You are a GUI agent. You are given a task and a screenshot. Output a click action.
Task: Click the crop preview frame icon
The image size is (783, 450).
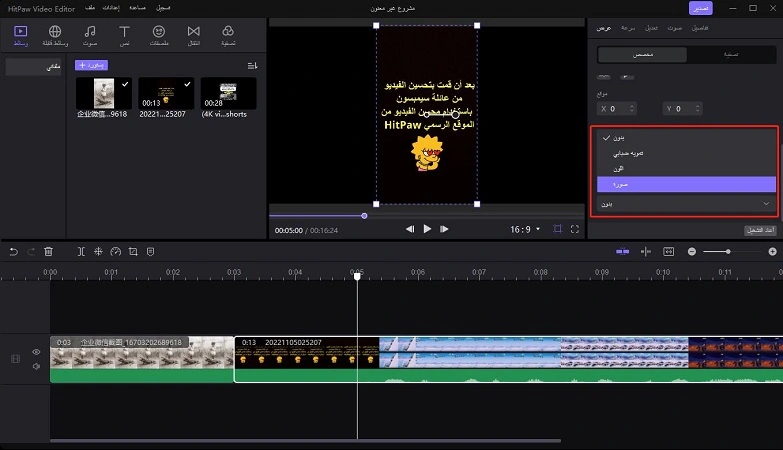pyautogui.click(x=558, y=229)
